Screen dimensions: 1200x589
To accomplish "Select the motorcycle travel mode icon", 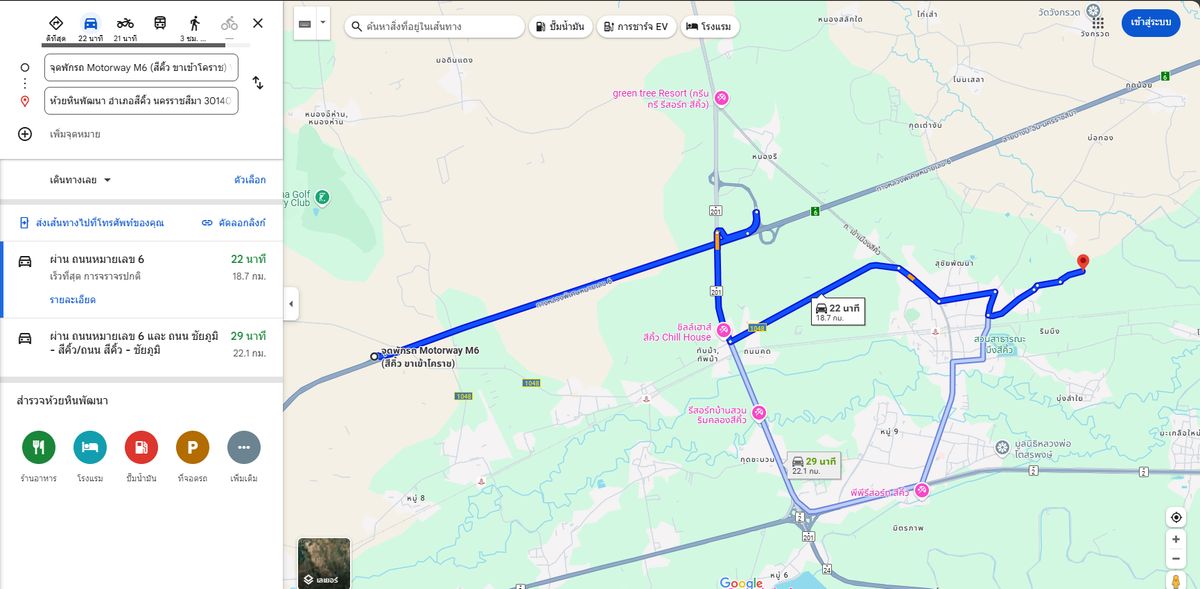I will click(x=125, y=23).
